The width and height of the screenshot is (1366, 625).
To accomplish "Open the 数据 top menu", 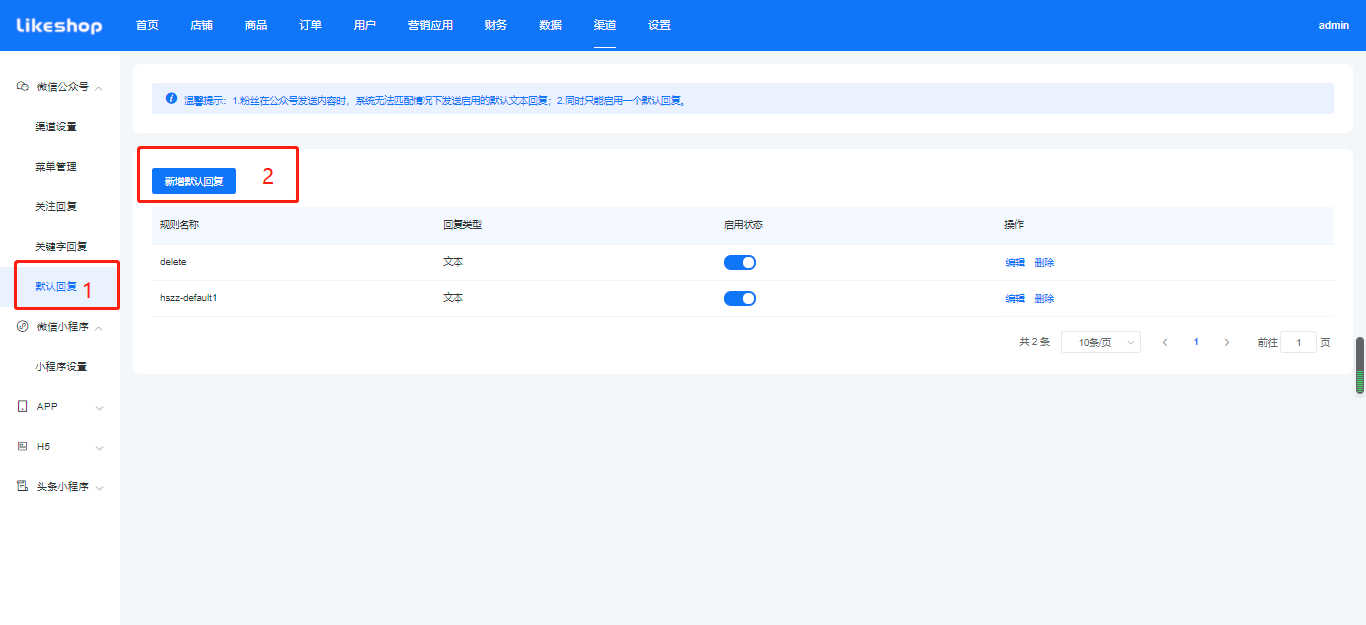I will click(550, 25).
